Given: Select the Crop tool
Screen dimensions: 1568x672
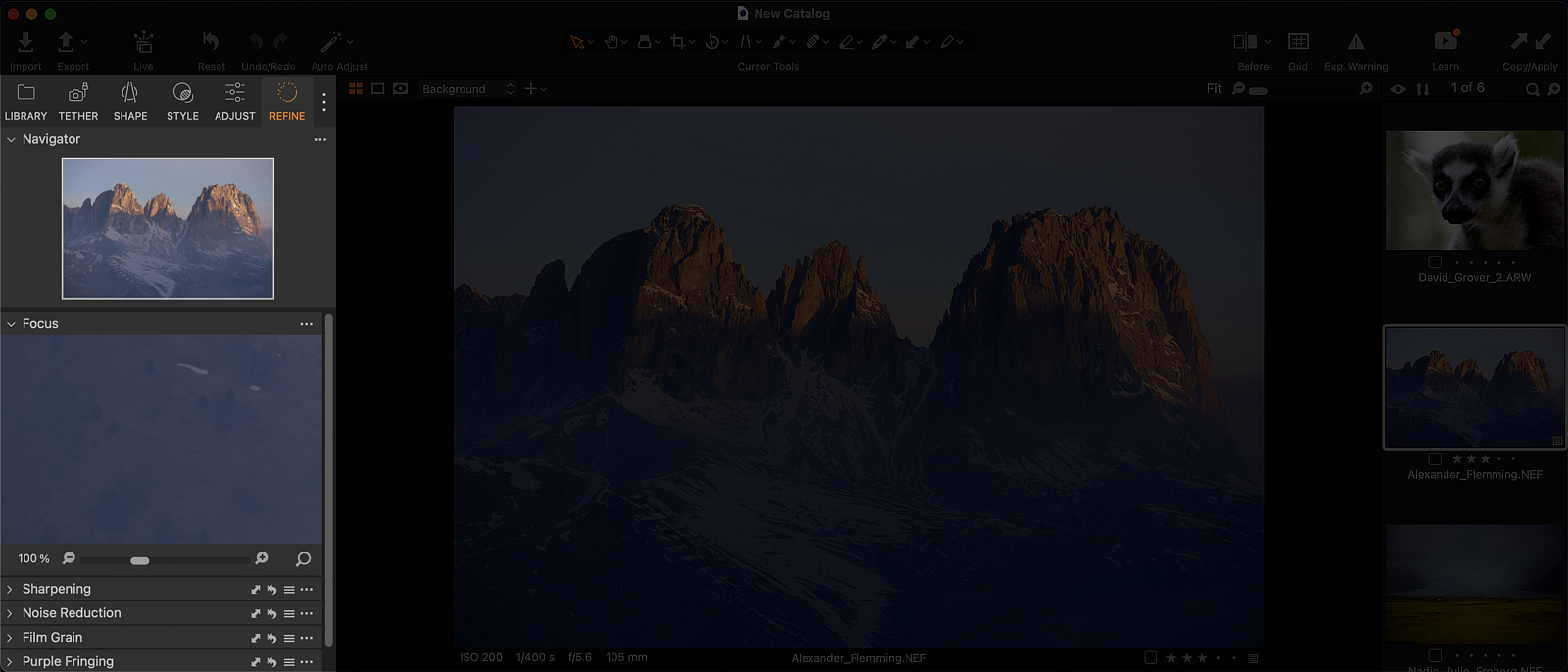Looking at the screenshot, I should tap(677, 42).
